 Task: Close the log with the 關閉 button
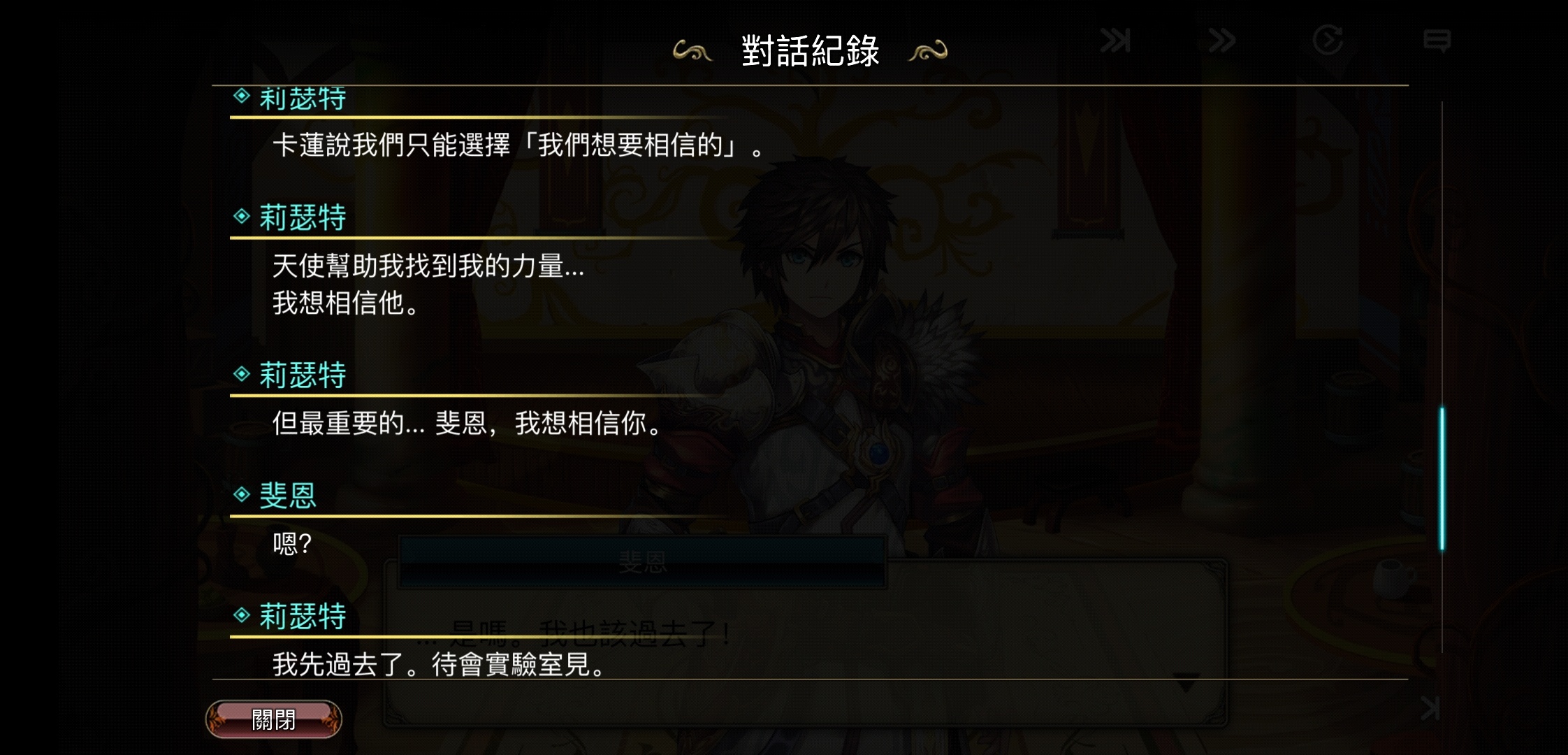pos(273,719)
